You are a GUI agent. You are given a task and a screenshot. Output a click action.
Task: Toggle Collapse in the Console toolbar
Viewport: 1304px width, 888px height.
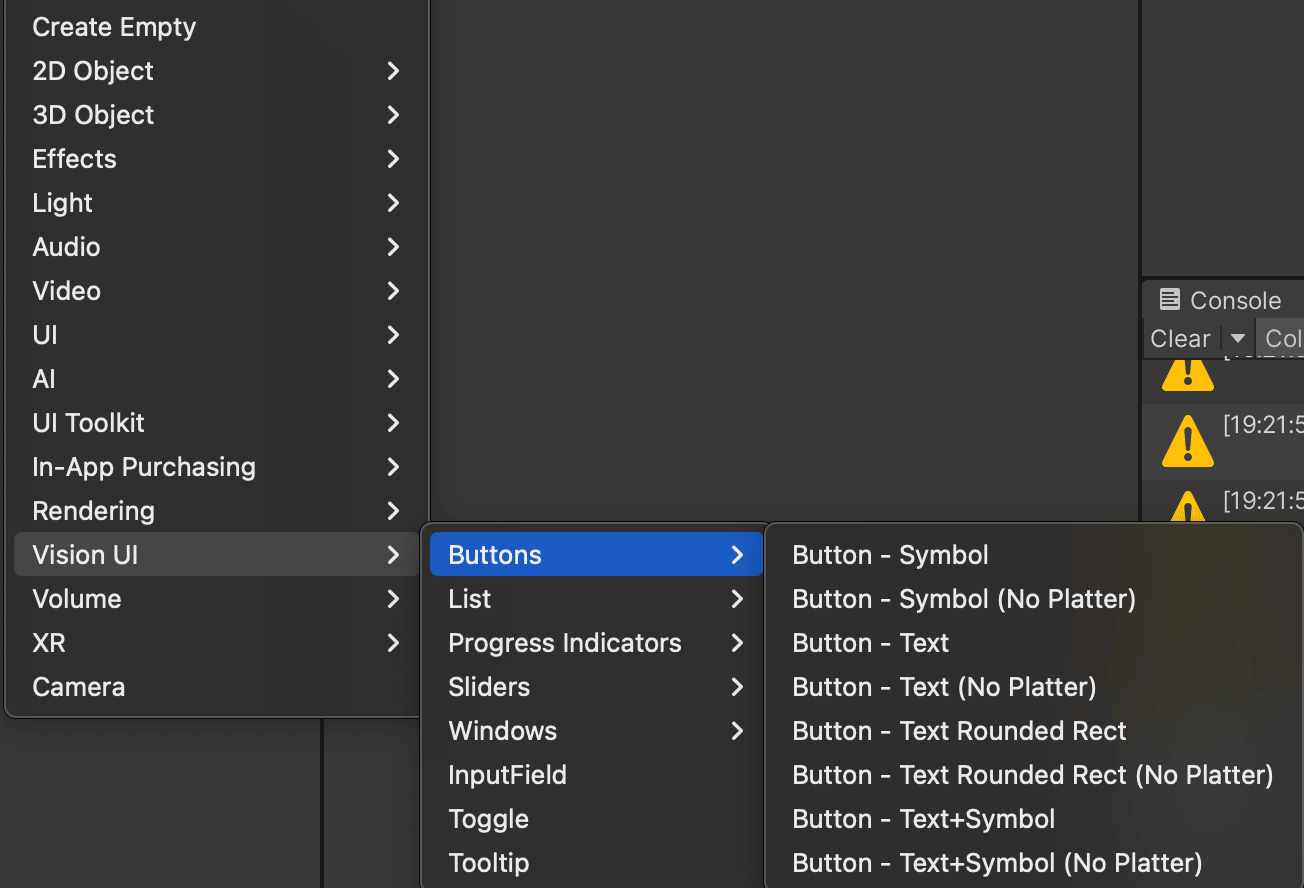click(x=1282, y=339)
